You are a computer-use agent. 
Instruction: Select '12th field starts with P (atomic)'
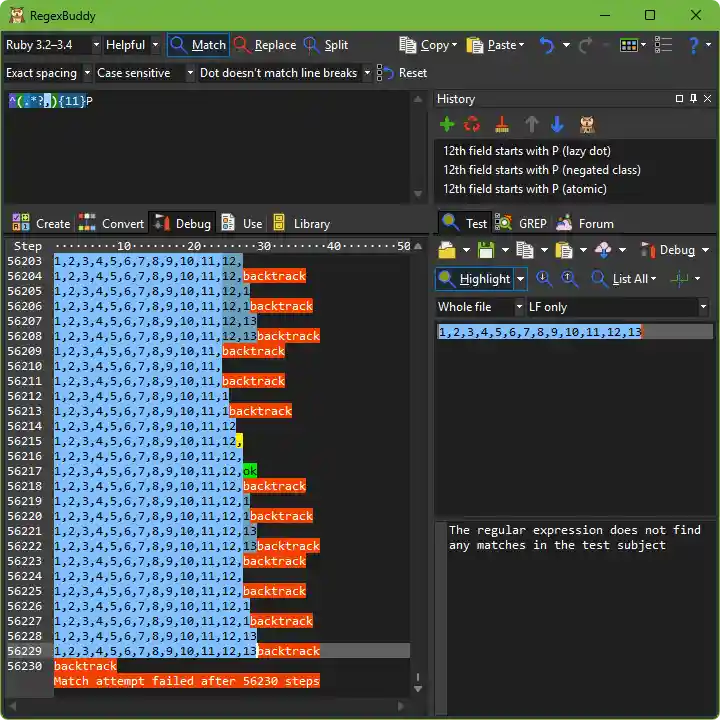(524, 189)
